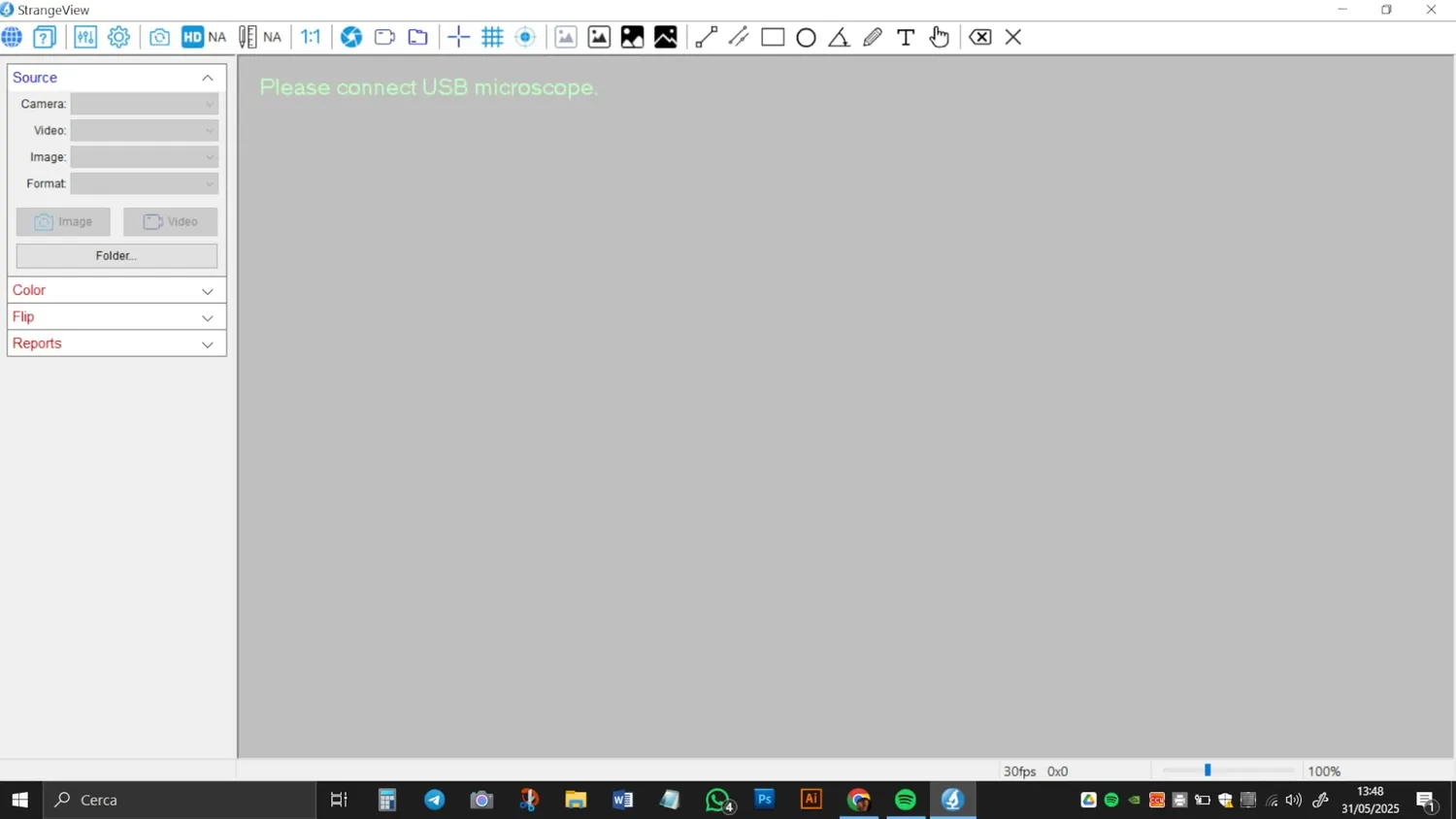Click the faded image icon
This screenshot has width=1456, height=819.
coord(566,38)
